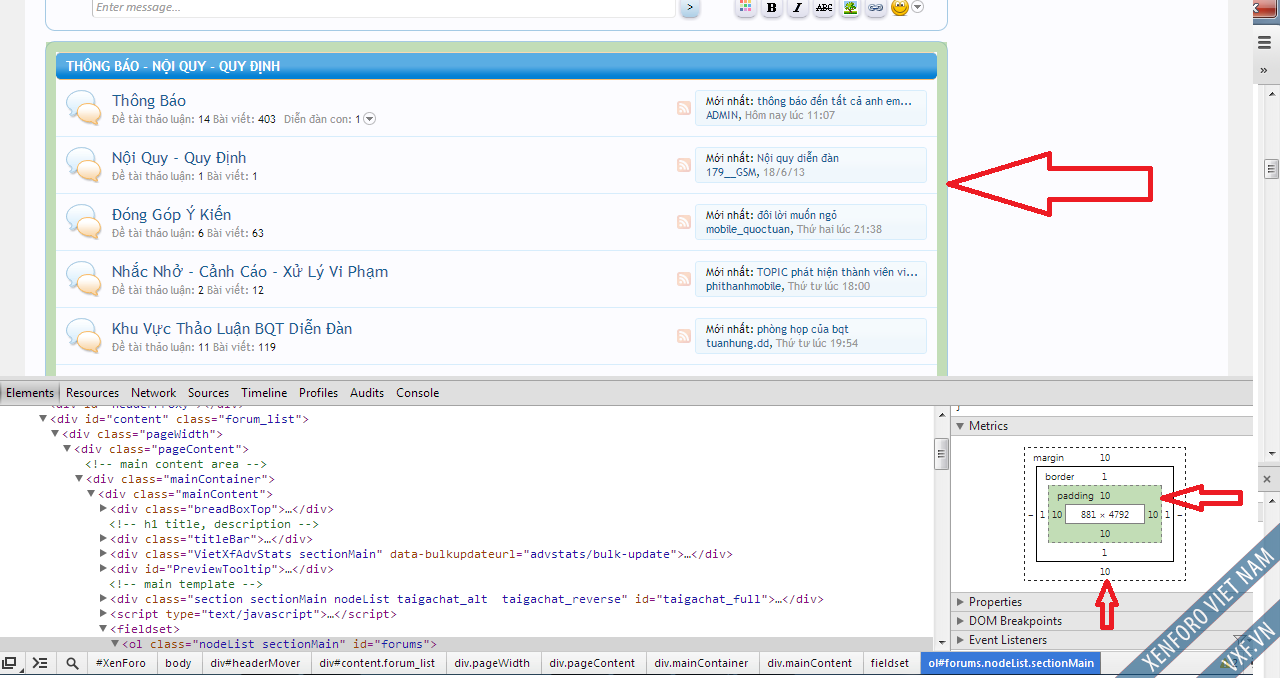Open the Network tab in DevTools

coord(153,393)
